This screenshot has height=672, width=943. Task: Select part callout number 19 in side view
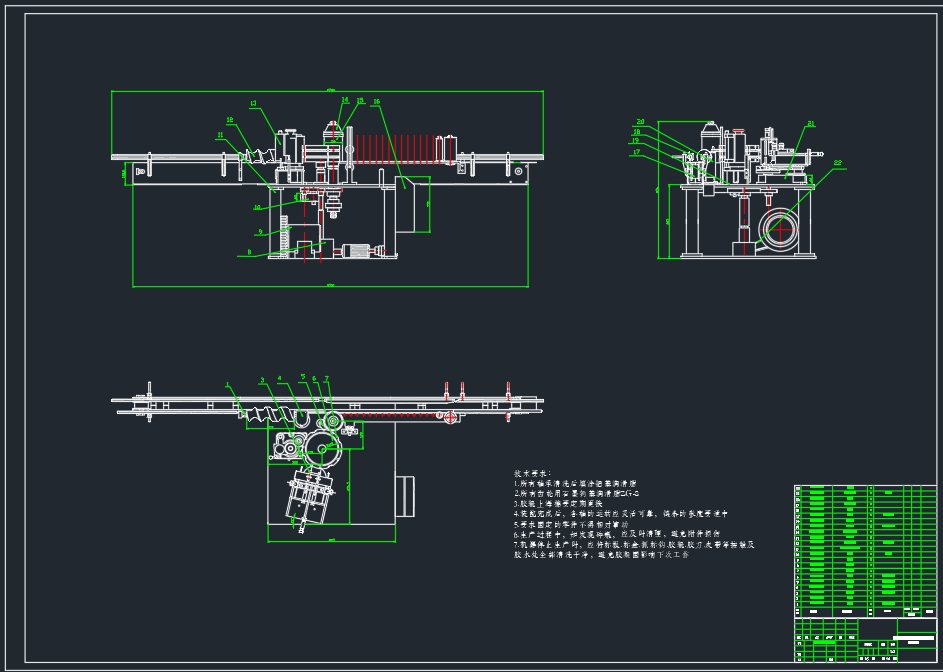click(635, 141)
